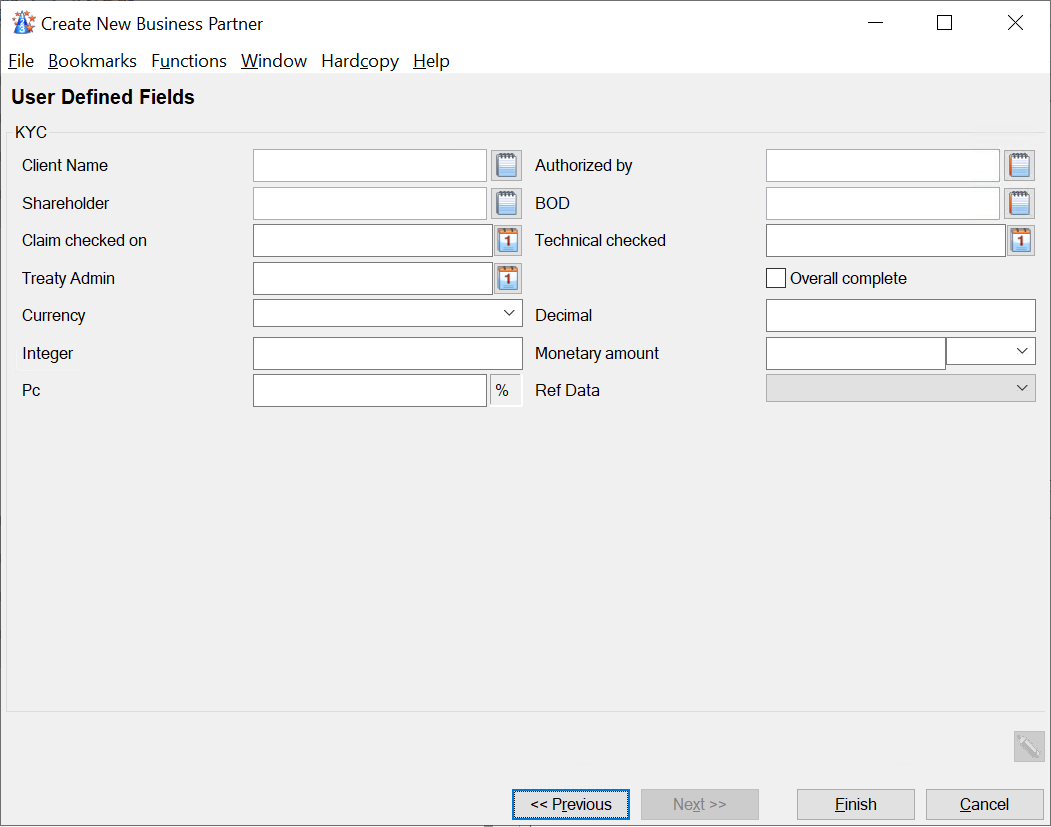Click notepad icon beside Authorized by field
This screenshot has width=1051, height=827.
click(1020, 165)
